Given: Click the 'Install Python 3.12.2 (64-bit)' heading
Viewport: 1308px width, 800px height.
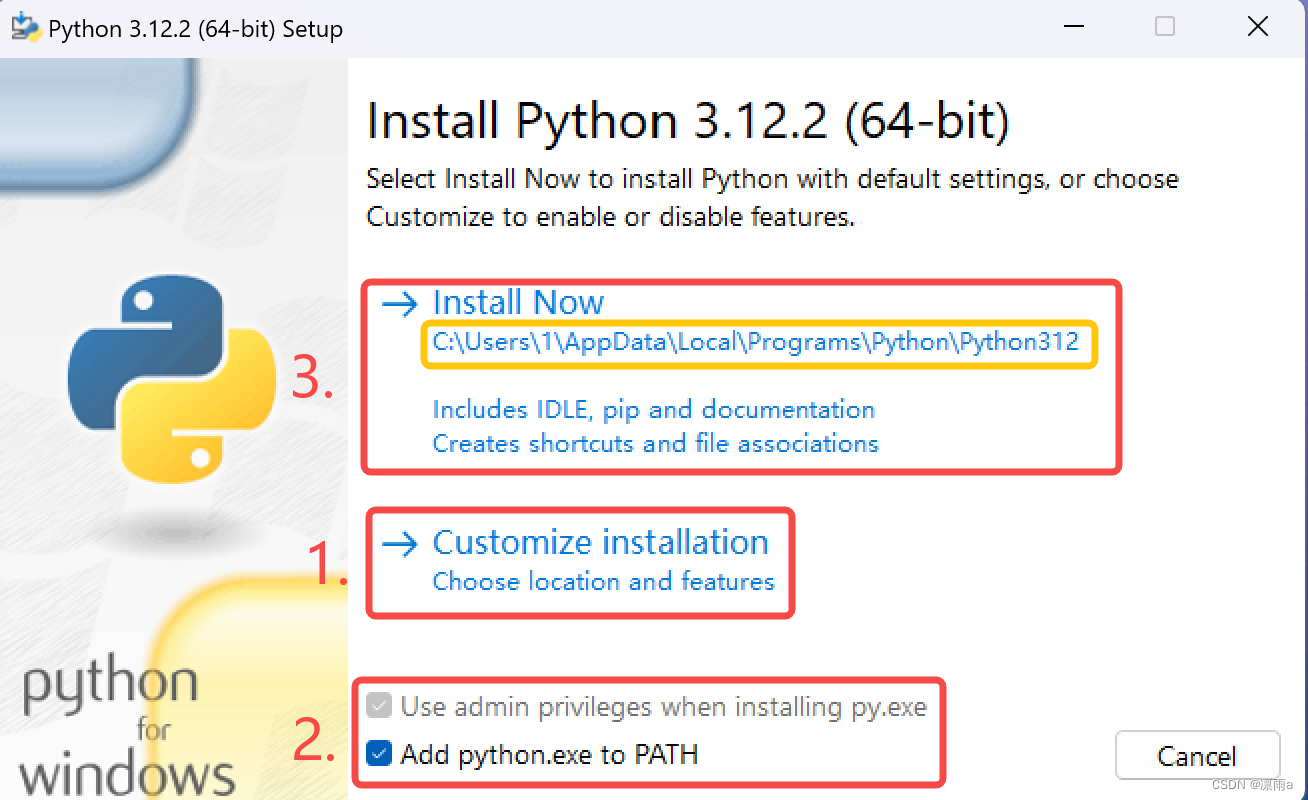Looking at the screenshot, I should coord(688,121).
